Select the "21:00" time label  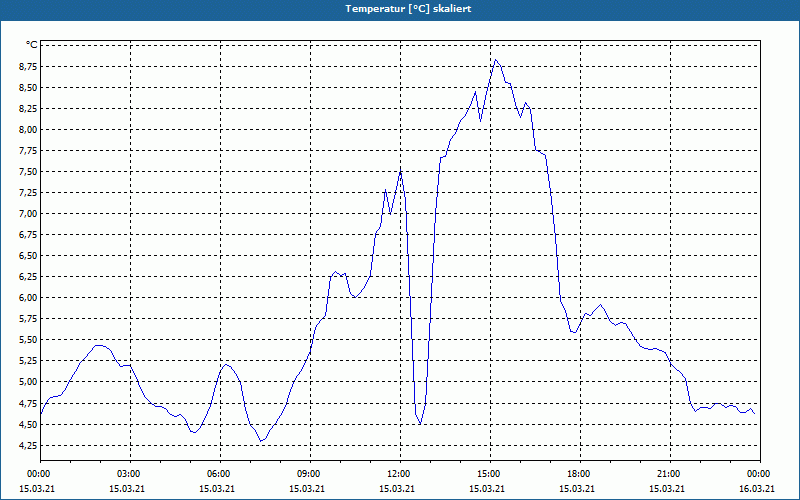[x=668, y=474]
